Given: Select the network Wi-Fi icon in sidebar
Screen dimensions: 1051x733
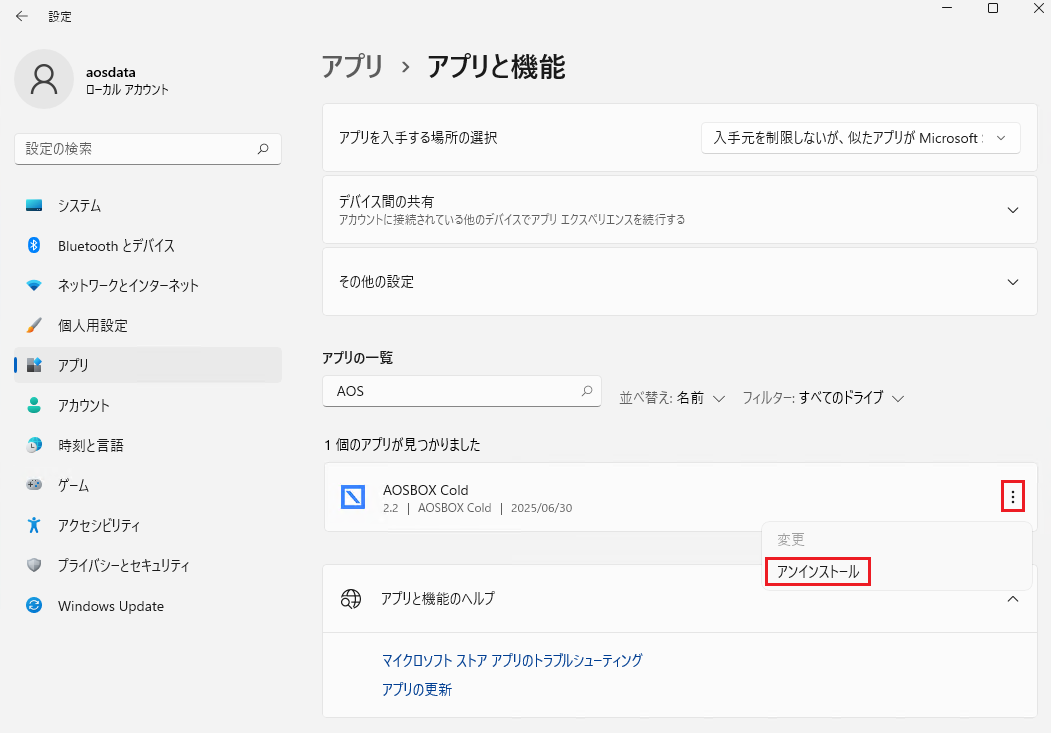Looking at the screenshot, I should [x=34, y=285].
